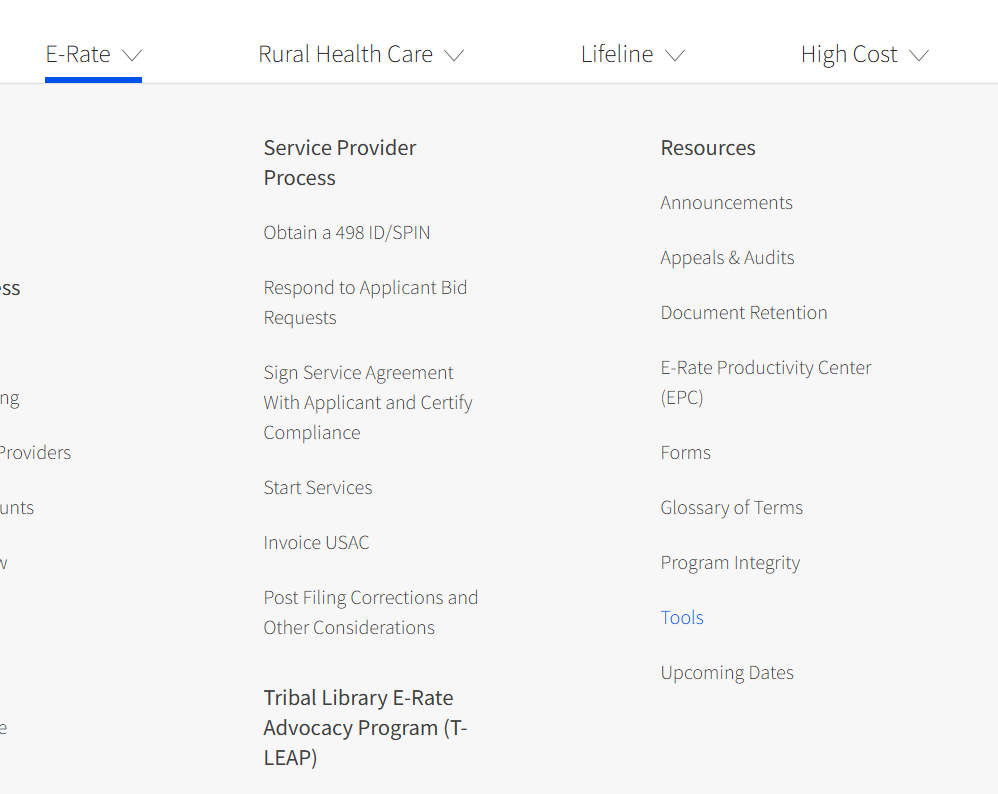Expand the High Cost menu chevron
Image resolution: width=998 pixels, height=794 pixels.
(x=919, y=55)
